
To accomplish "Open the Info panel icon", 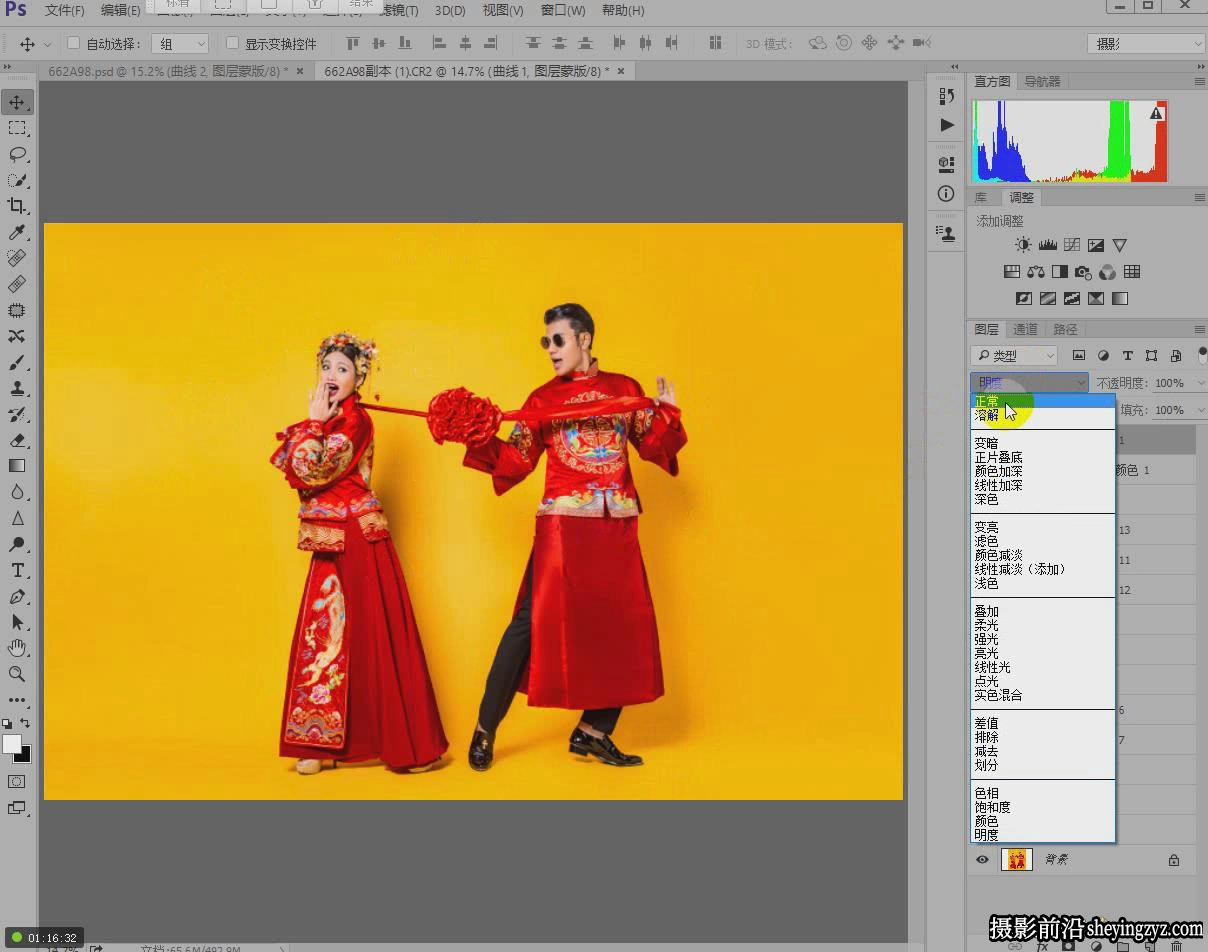I will (946, 194).
